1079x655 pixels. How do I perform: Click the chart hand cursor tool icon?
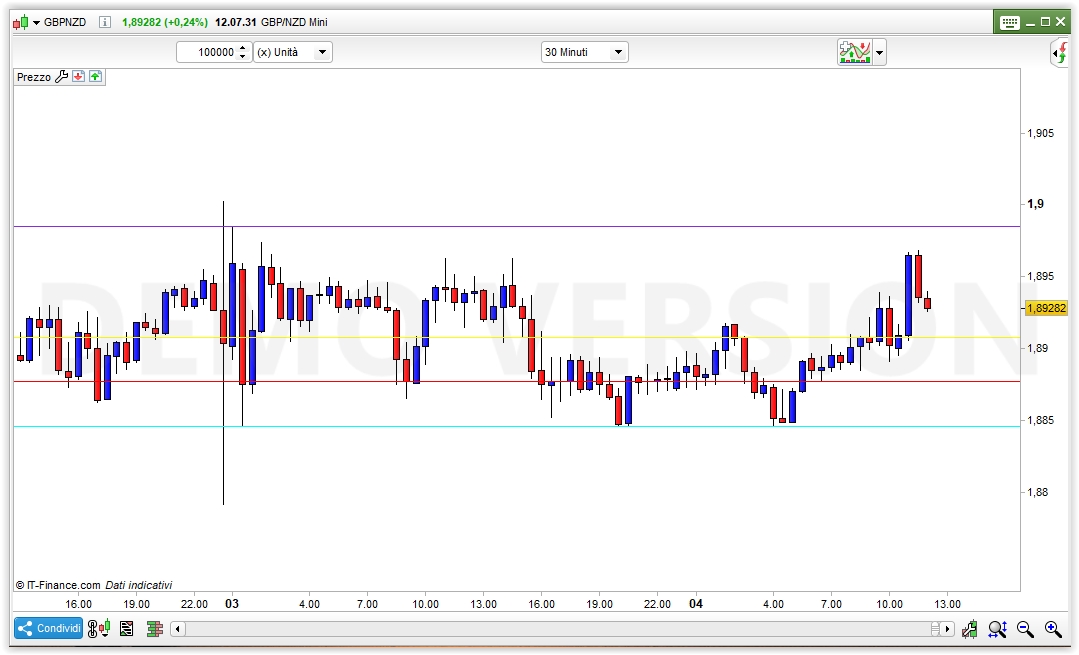[x=970, y=629]
